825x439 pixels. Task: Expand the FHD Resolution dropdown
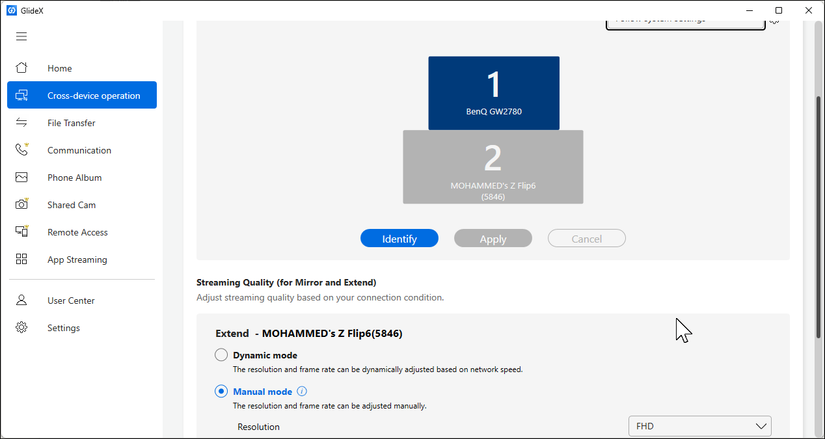pyautogui.click(x=700, y=426)
